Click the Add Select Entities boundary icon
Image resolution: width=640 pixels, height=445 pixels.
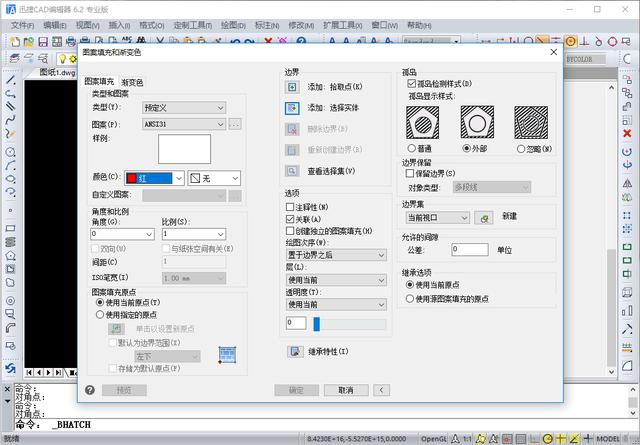(292, 108)
